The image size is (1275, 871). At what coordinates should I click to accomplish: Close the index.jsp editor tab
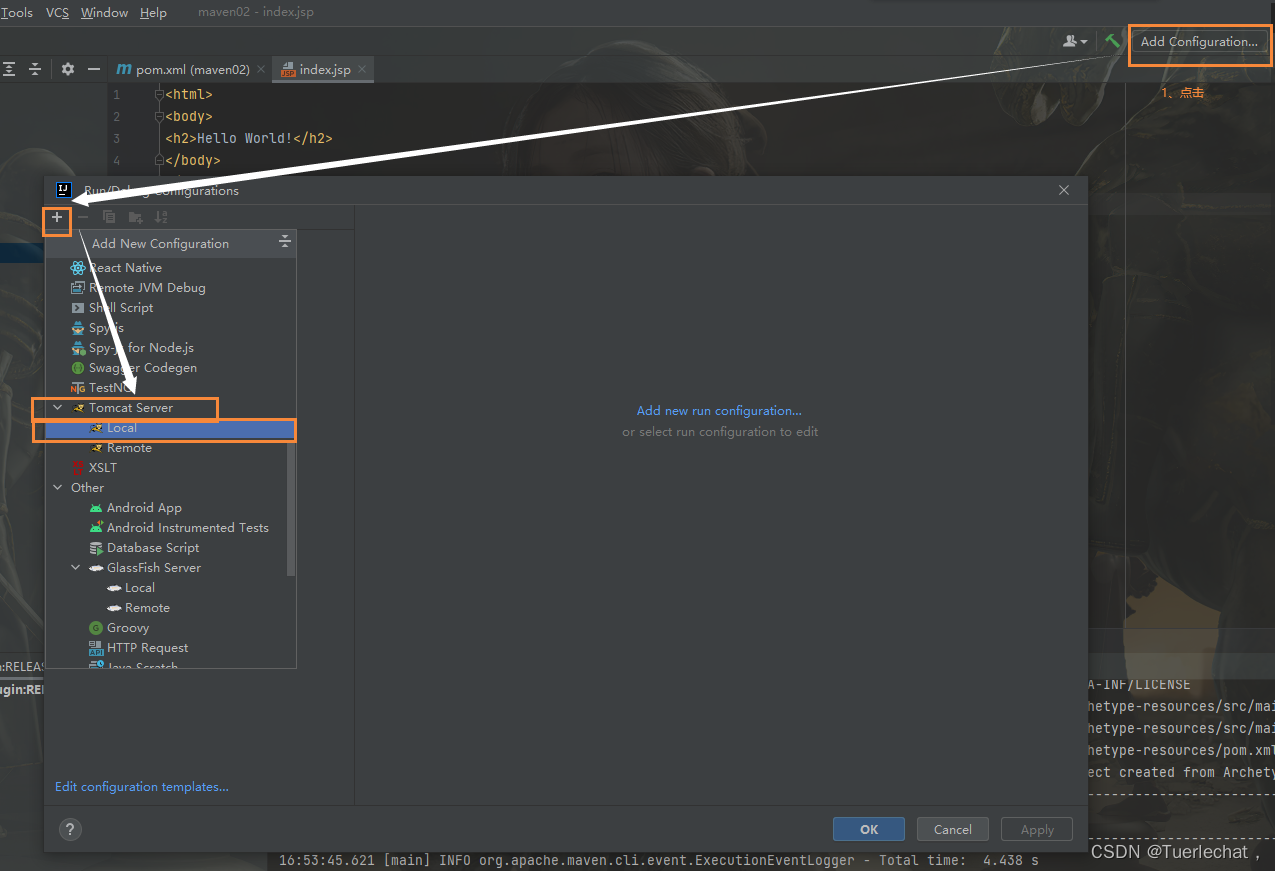362,69
